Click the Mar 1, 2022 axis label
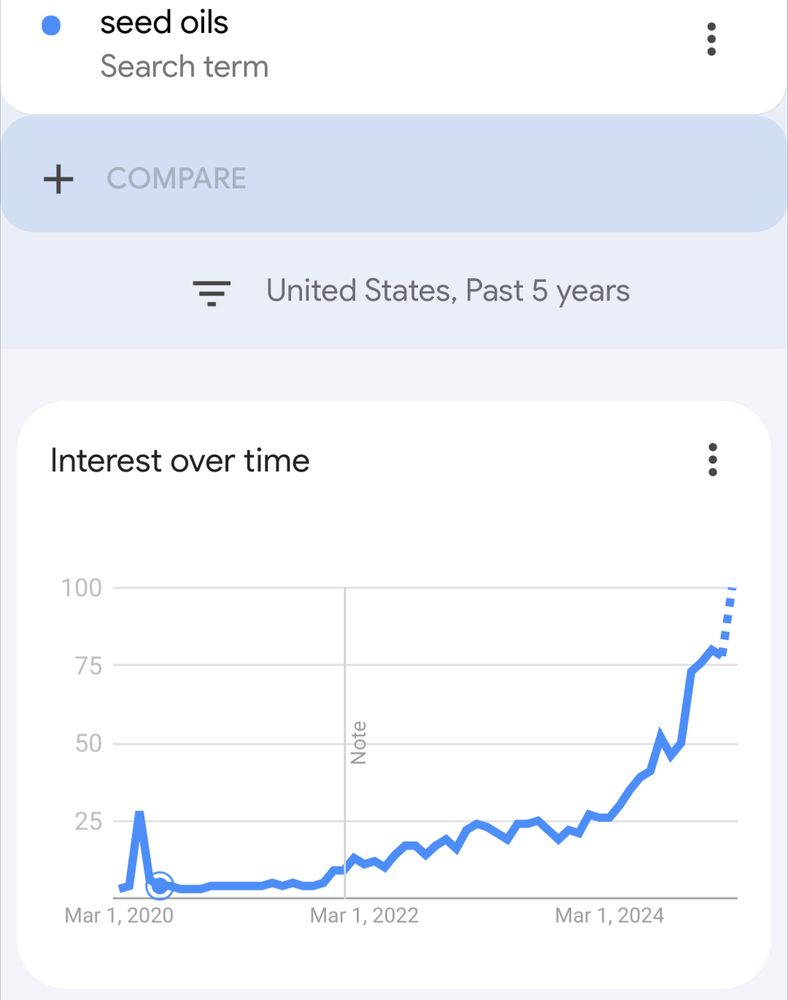This screenshot has height=1000, width=788. pyautogui.click(x=364, y=915)
